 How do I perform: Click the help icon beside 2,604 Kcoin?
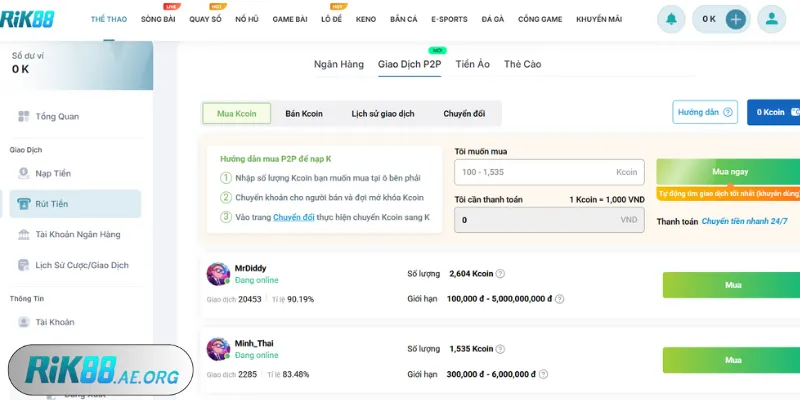[x=500, y=274]
